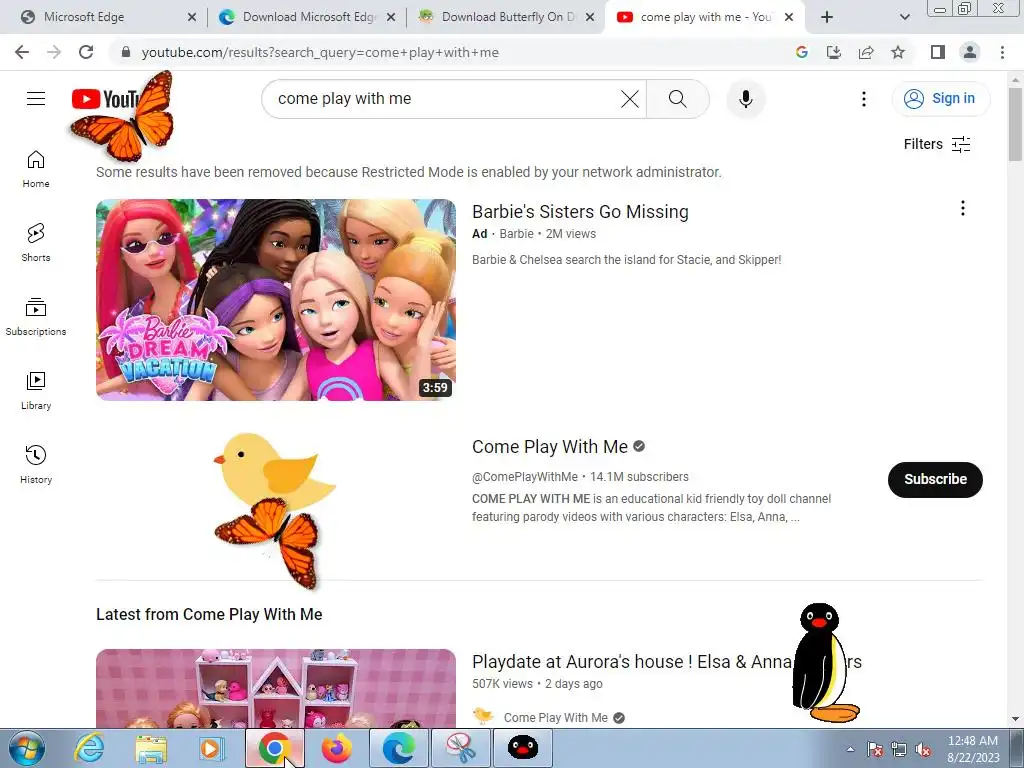Clear the search query with X

[x=630, y=99]
